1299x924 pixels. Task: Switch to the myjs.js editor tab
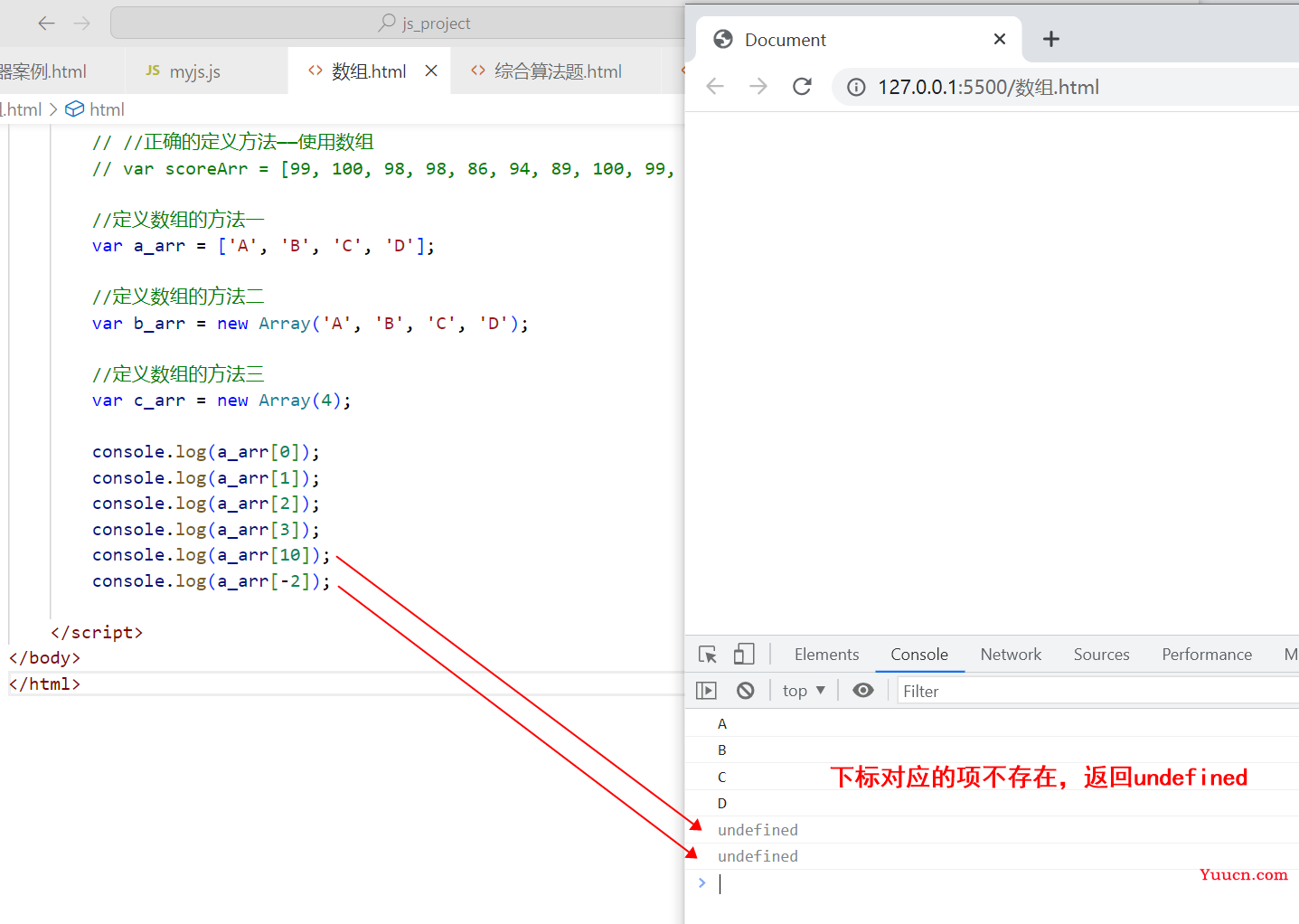(195, 71)
